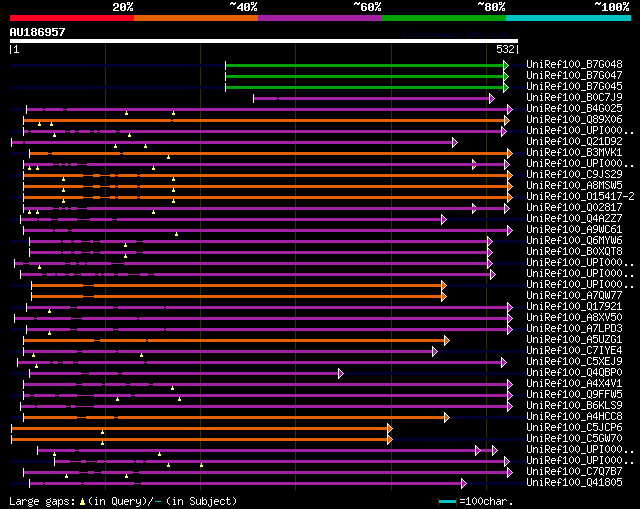Viewport: 640px width, 509px height.
Task: Select the UniRef100_B6KLS9 label
Action: [x=574, y=405]
